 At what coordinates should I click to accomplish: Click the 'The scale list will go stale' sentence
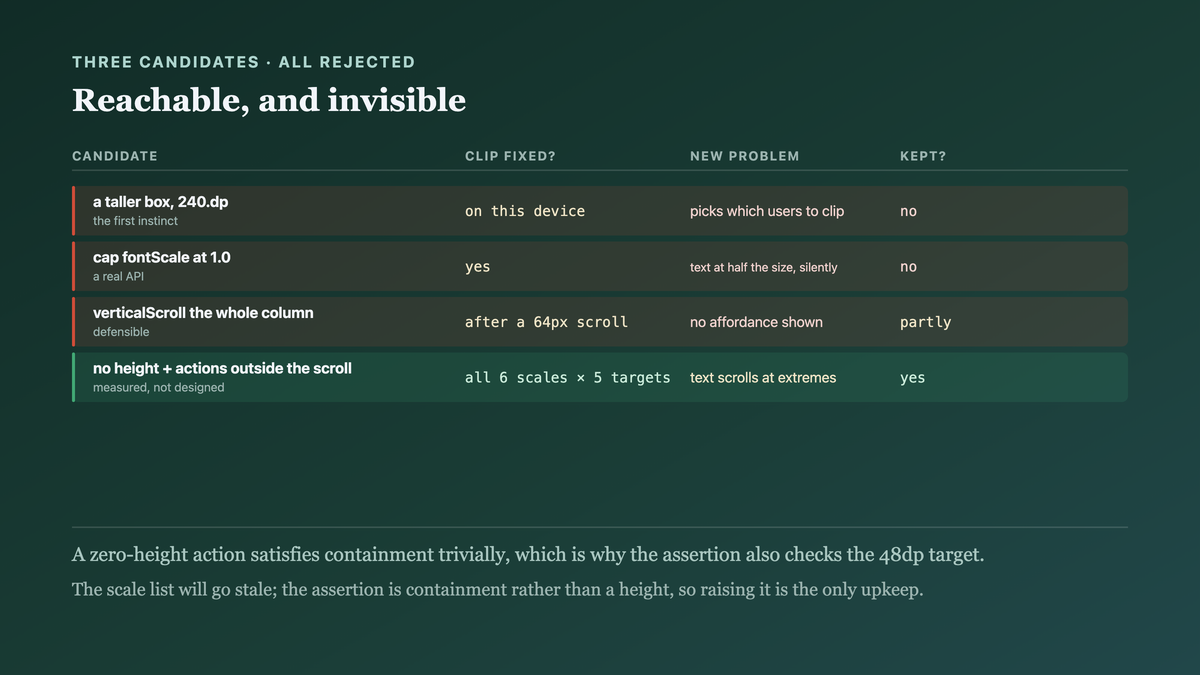497,590
